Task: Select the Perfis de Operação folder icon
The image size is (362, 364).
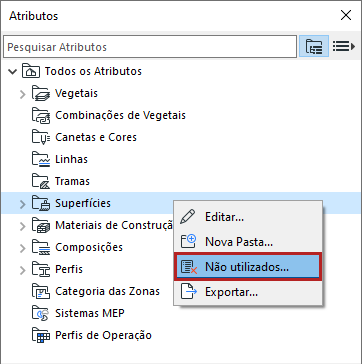Action: pos(41,335)
